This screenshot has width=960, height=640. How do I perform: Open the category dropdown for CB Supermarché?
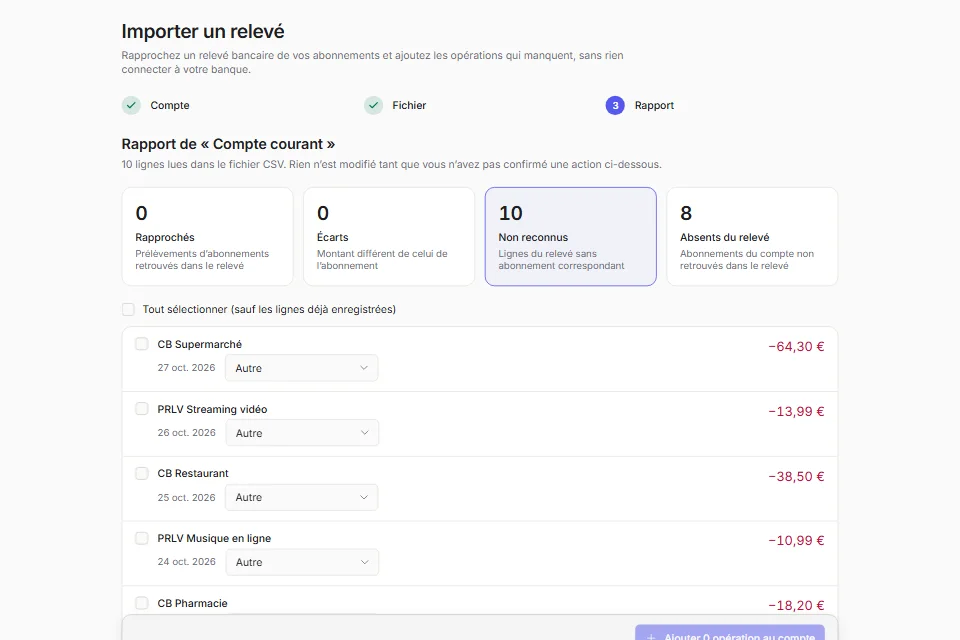click(x=301, y=368)
